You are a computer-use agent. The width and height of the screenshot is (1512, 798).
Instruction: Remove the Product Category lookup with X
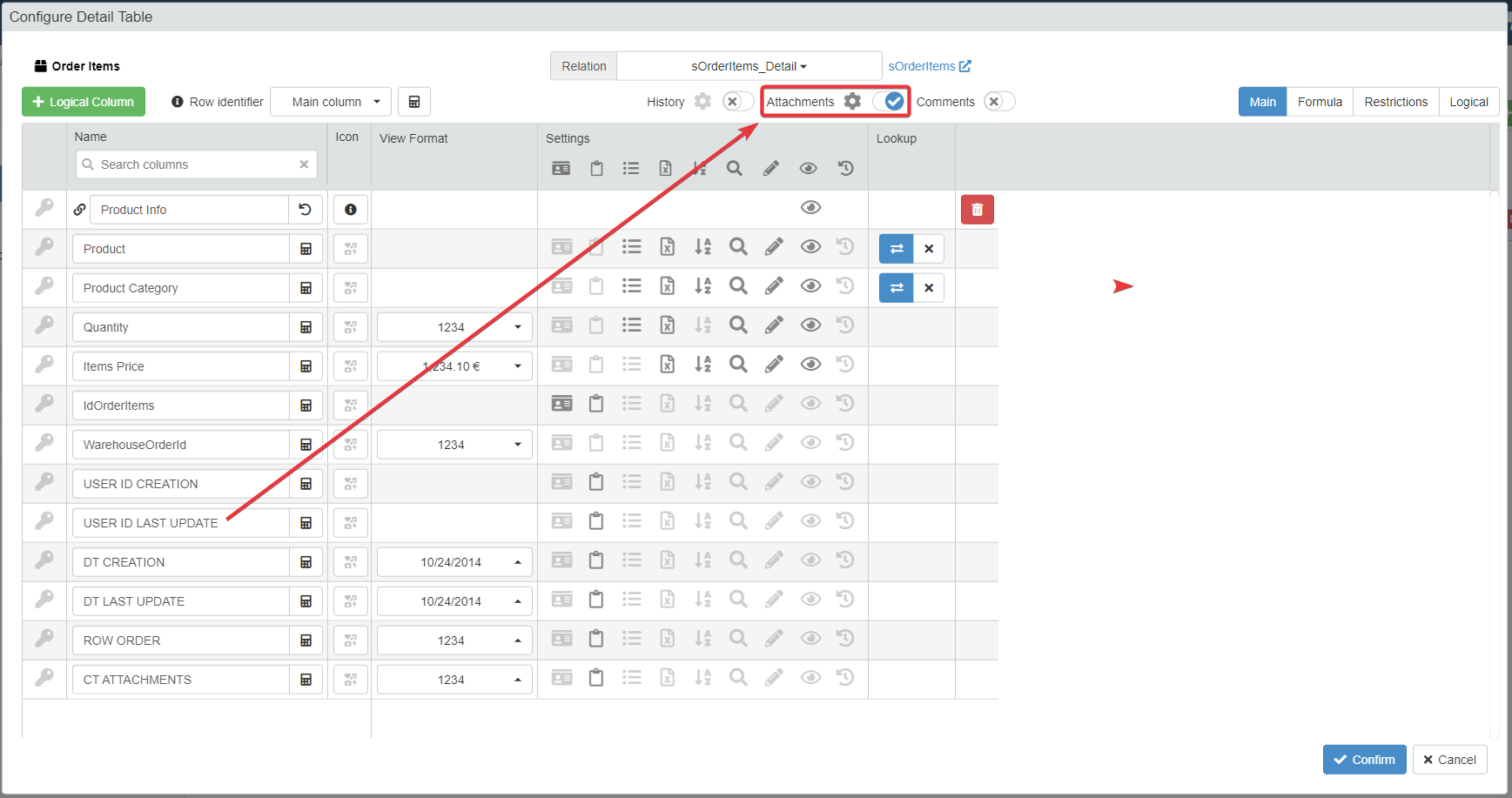929,288
